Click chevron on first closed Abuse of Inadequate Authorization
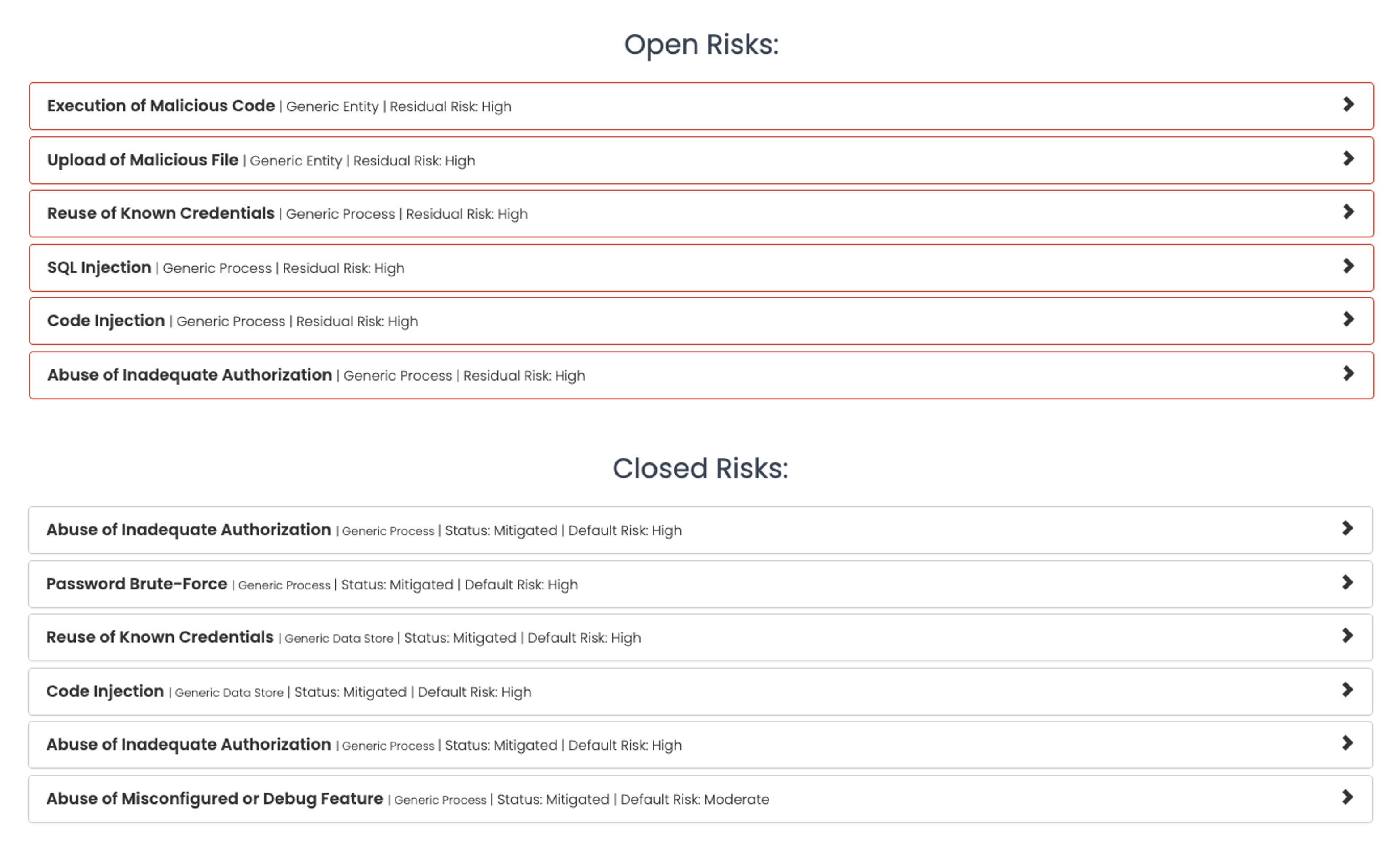The image size is (1400, 865). 1347,529
